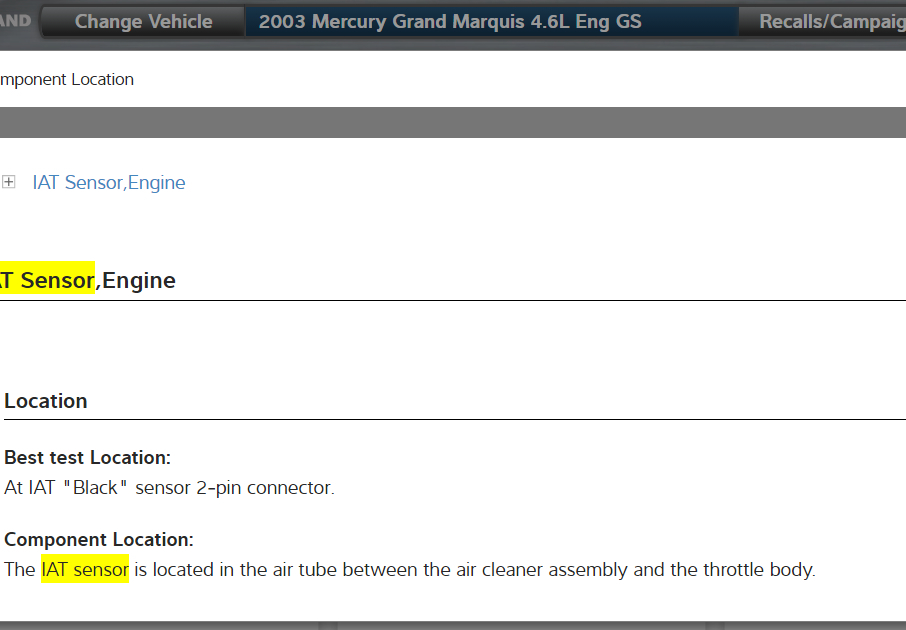Click the Location section heading
The image size is (906, 630).
point(46,401)
